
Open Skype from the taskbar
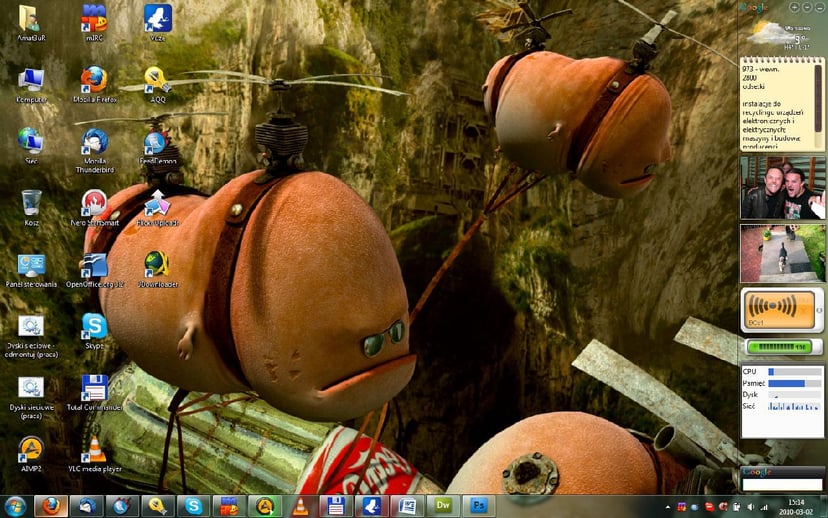click(x=194, y=506)
